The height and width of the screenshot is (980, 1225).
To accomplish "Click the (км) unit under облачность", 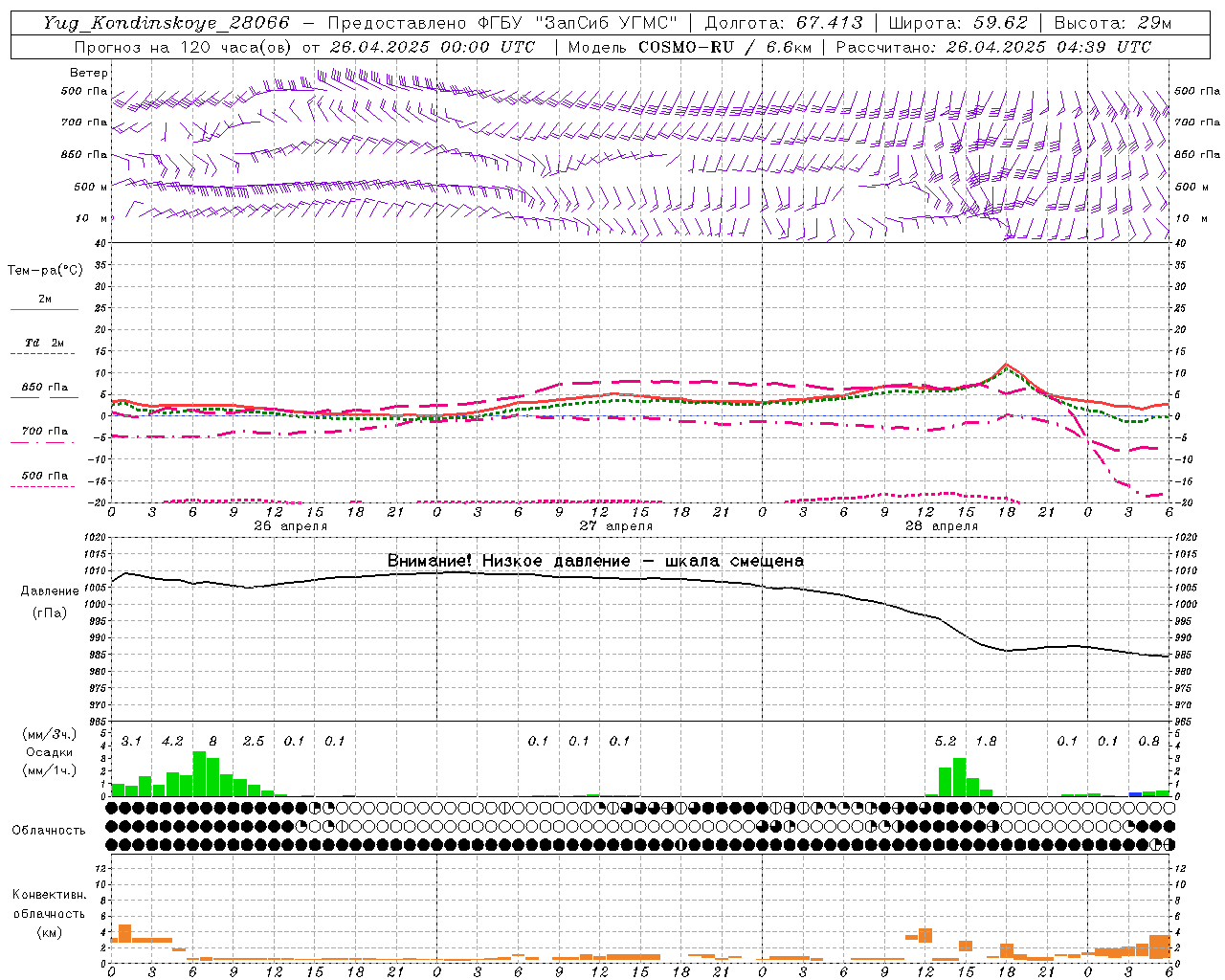I will point(49,932).
